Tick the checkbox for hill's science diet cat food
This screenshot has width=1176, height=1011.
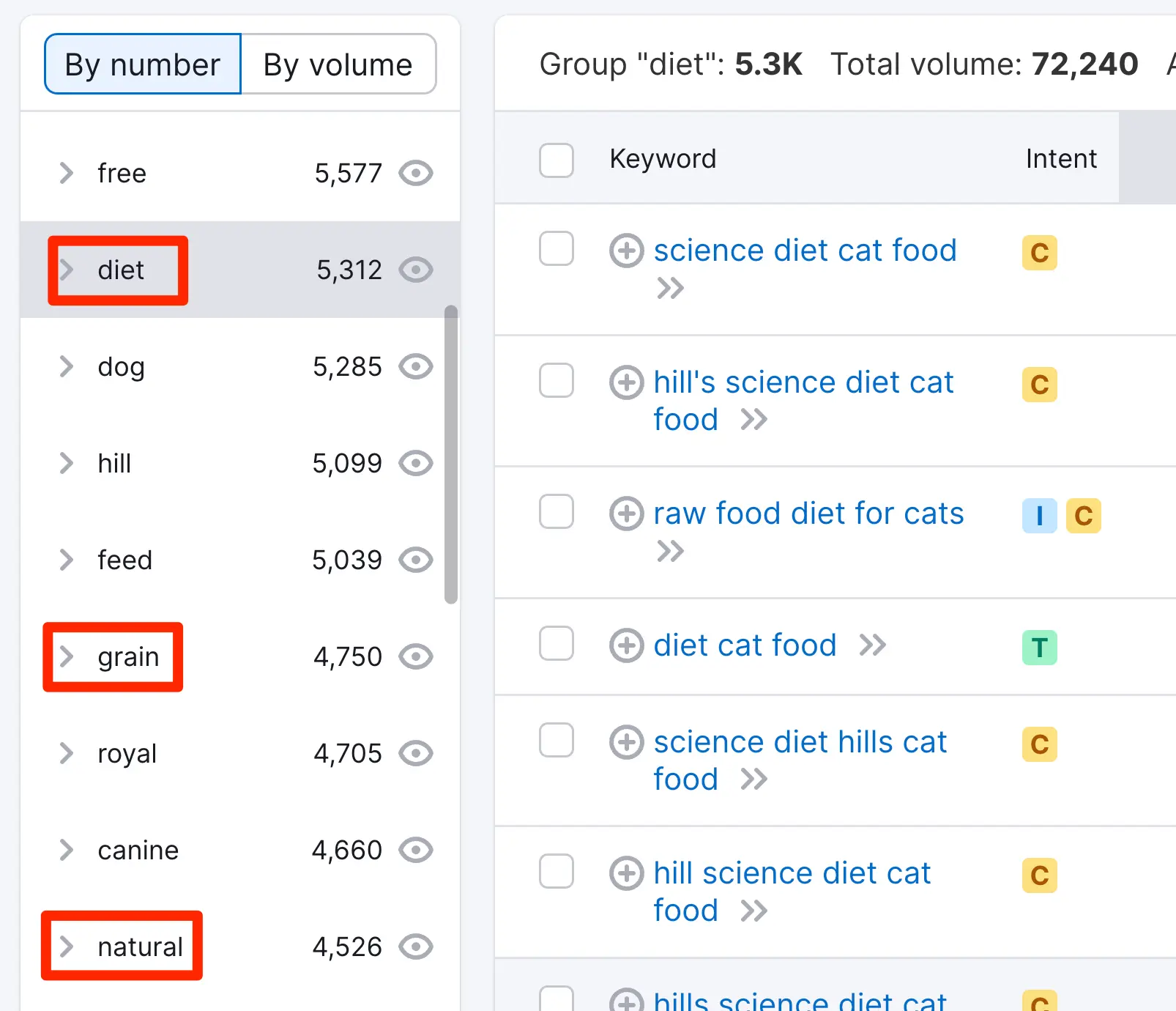[557, 381]
